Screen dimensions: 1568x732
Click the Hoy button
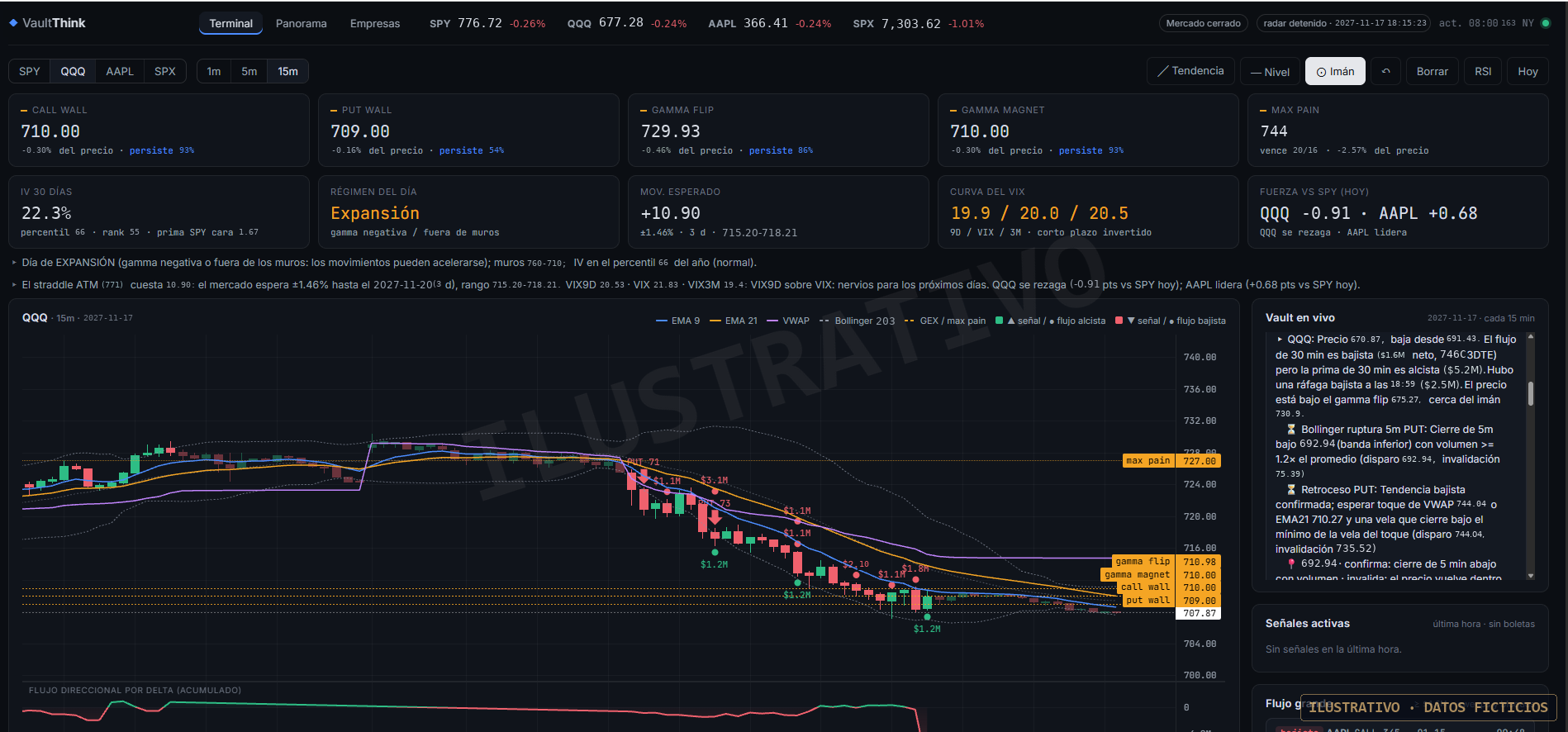coord(1528,72)
